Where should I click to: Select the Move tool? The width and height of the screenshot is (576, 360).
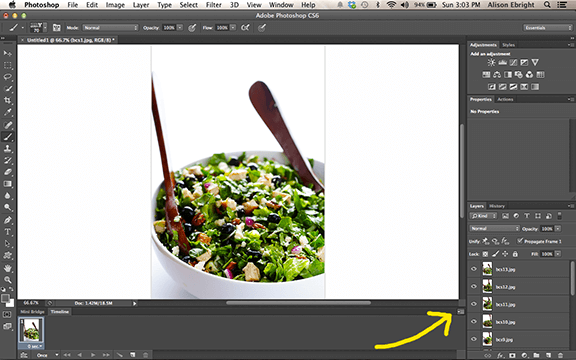7,53
